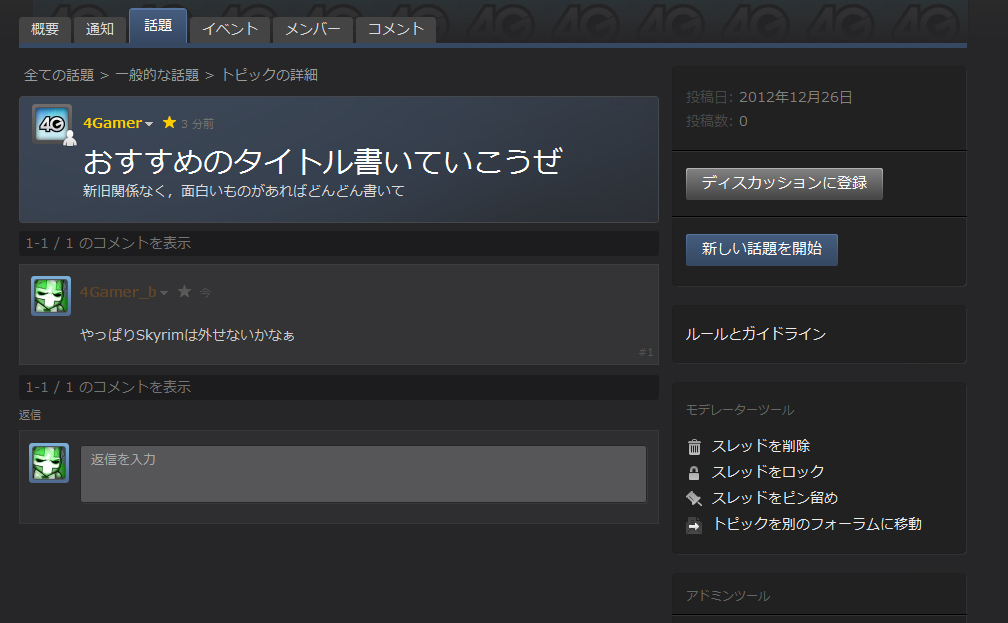Open the イベント tab

coord(230,29)
